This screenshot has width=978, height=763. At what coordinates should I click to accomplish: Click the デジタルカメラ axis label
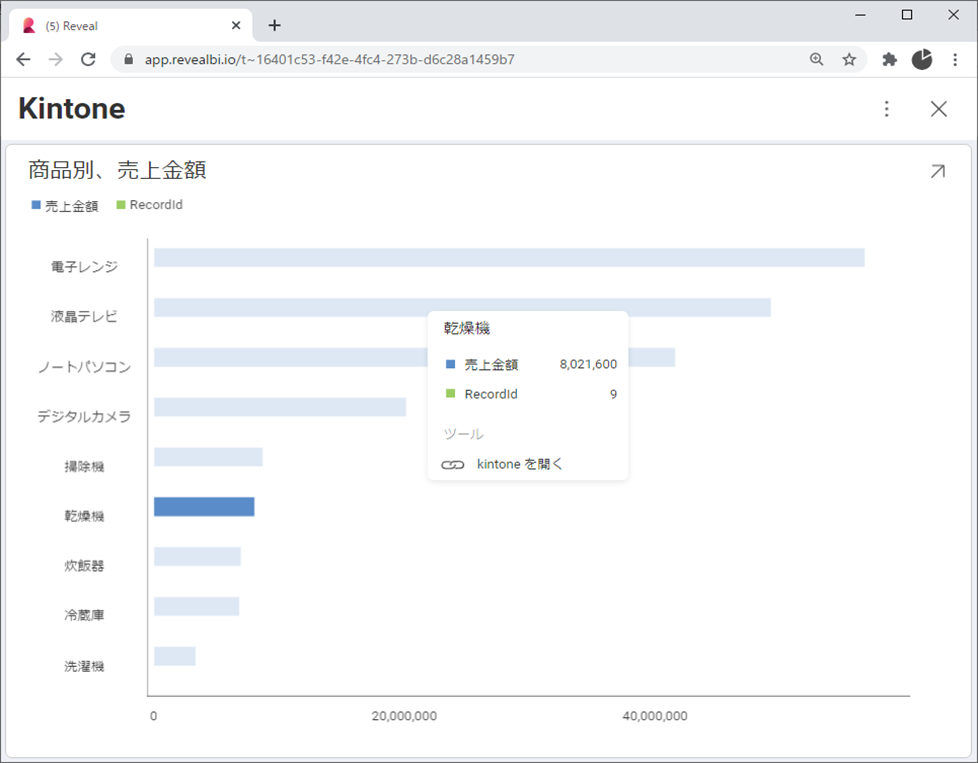84,416
